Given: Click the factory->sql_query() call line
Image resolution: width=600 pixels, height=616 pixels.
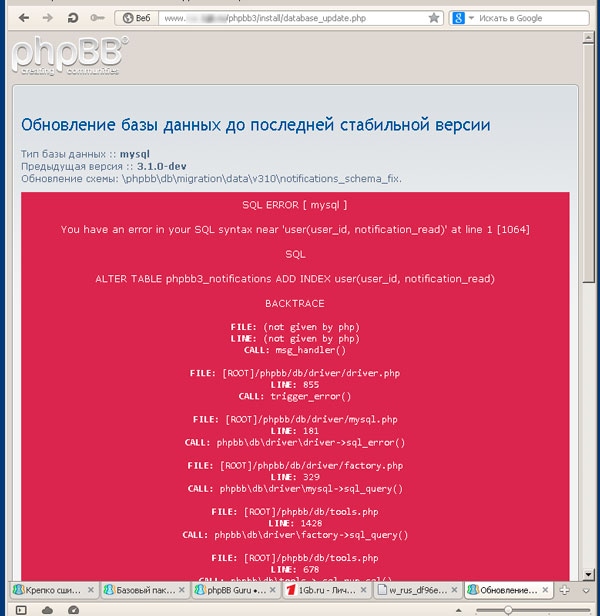Looking at the screenshot, I should (x=295, y=535).
